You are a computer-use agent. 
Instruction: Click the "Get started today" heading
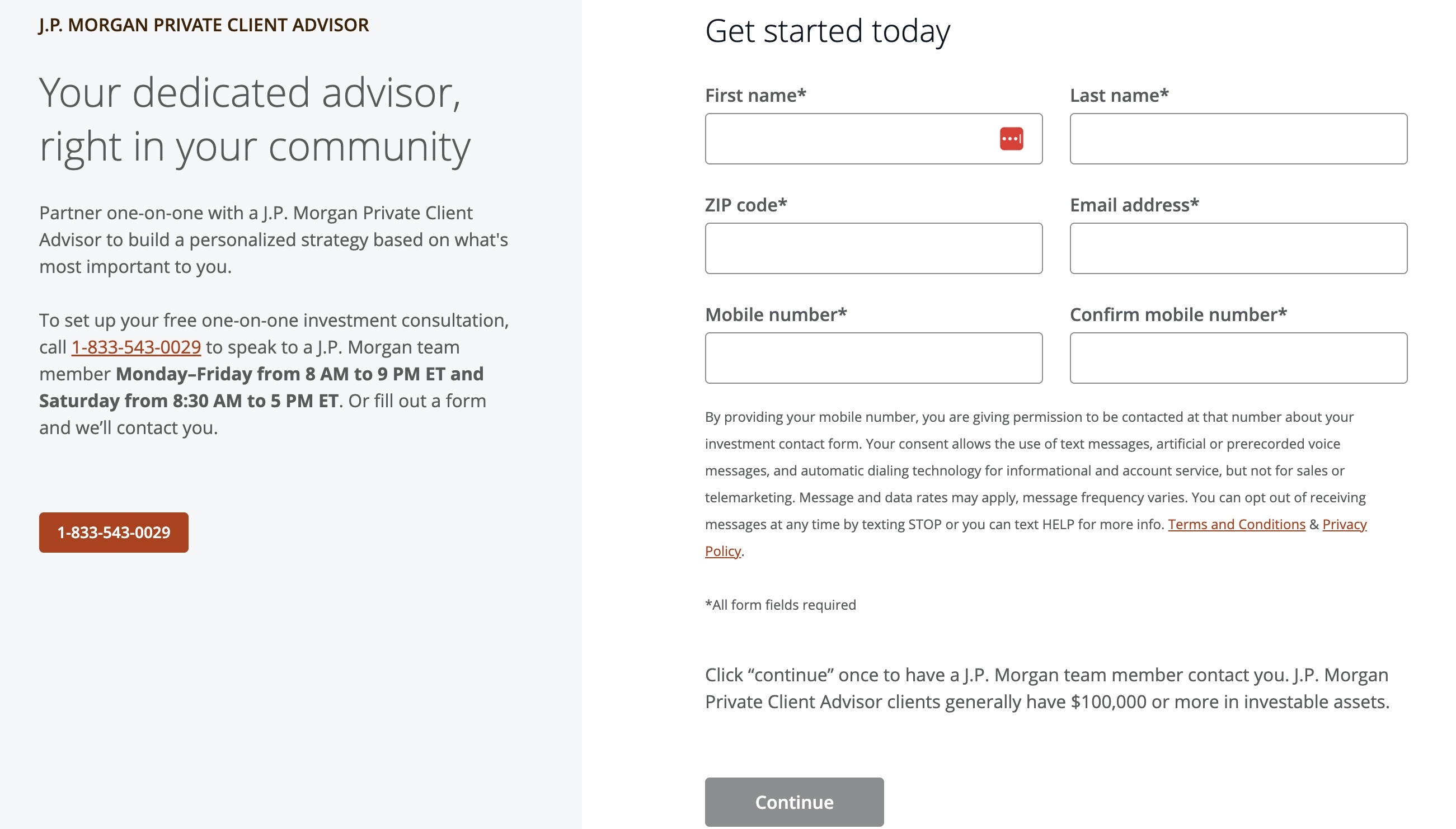tap(827, 31)
